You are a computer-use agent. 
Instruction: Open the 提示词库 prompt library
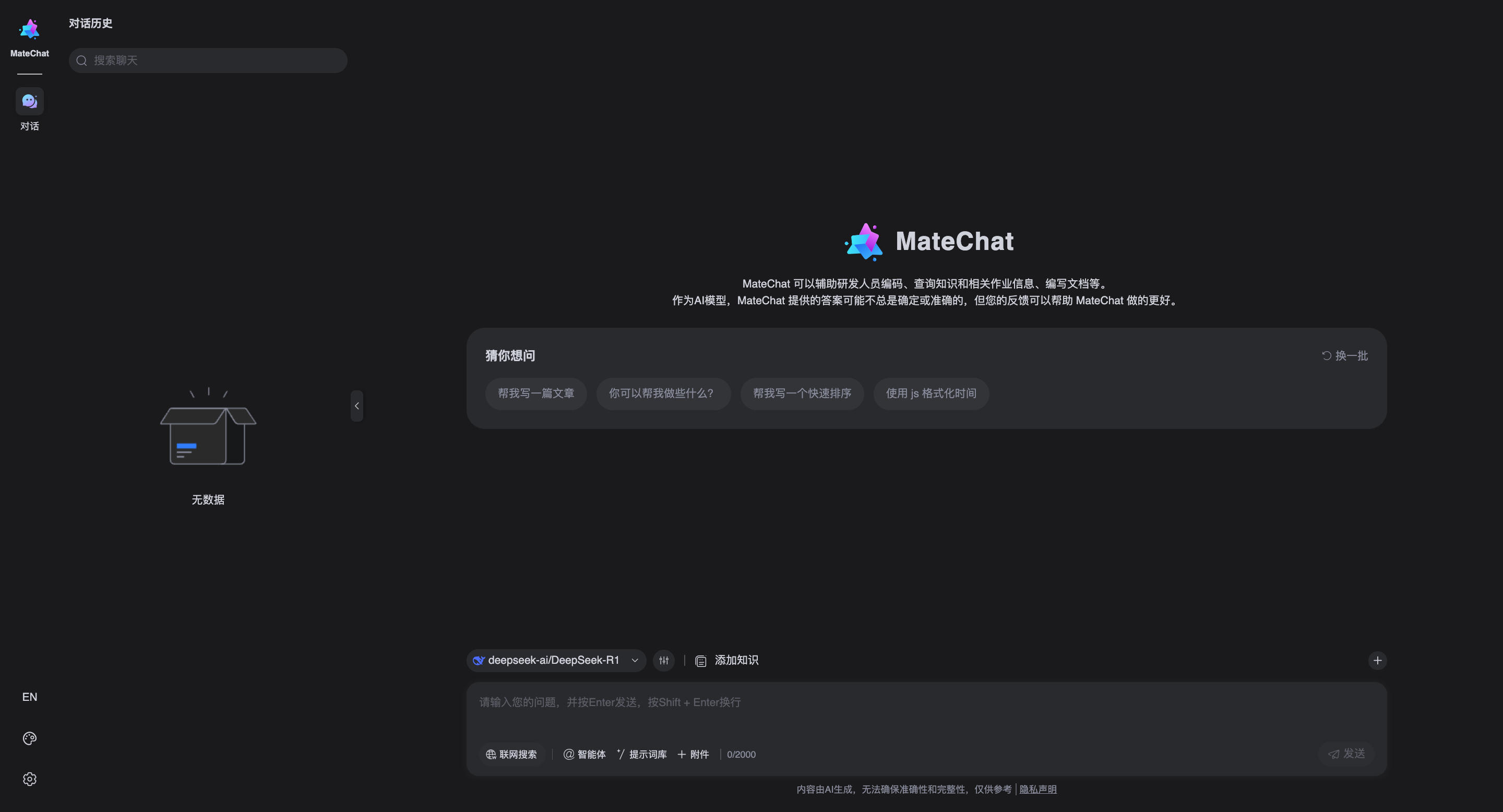[641, 754]
